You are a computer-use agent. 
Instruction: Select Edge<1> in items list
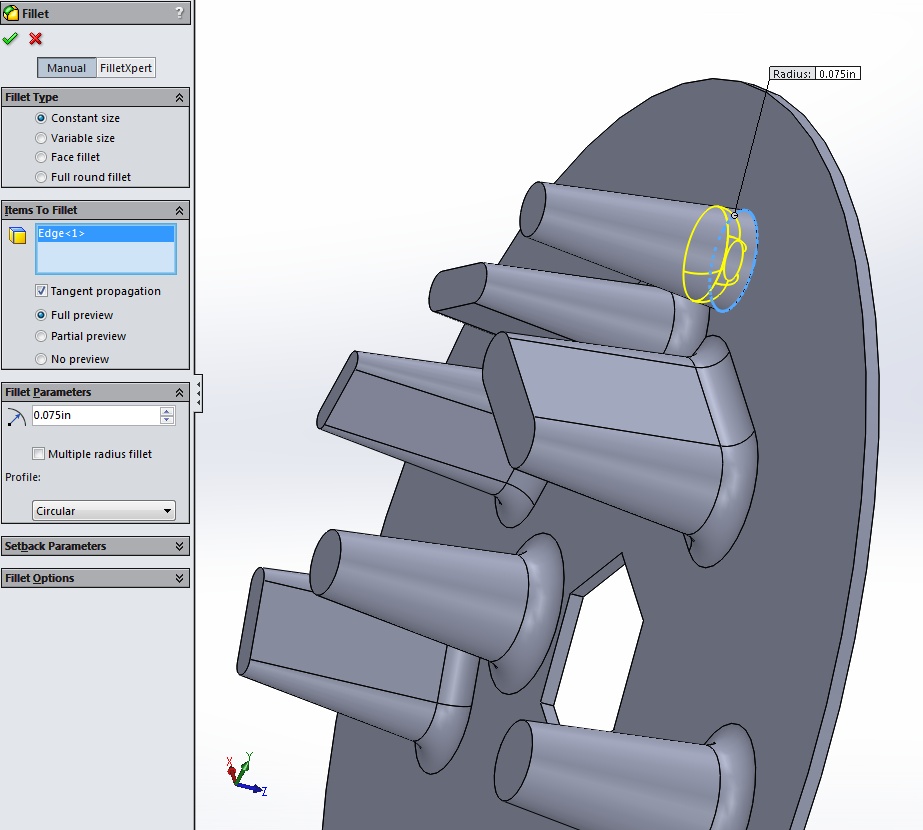pyautogui.click(x=105, y=234)
